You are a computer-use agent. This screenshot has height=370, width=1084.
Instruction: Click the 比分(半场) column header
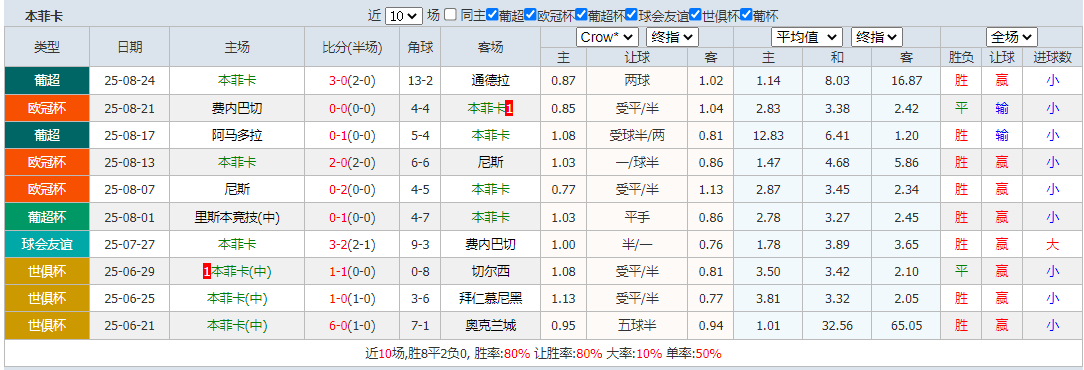point(352,47)
